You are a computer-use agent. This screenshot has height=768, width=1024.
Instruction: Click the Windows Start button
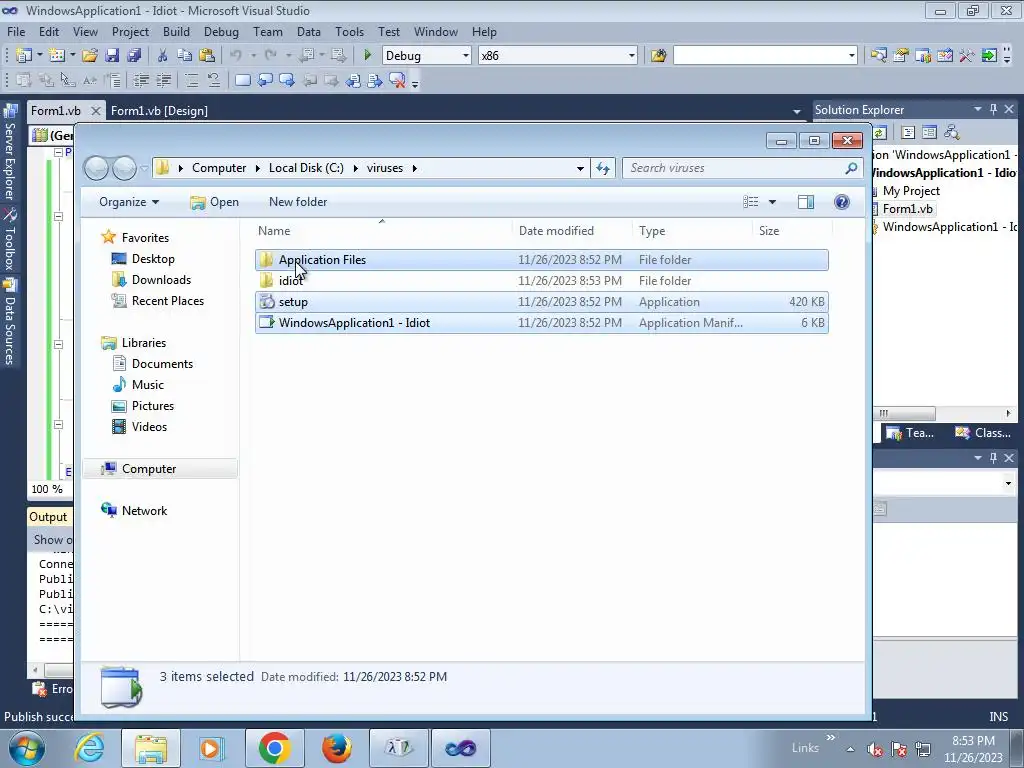point(26,748)
